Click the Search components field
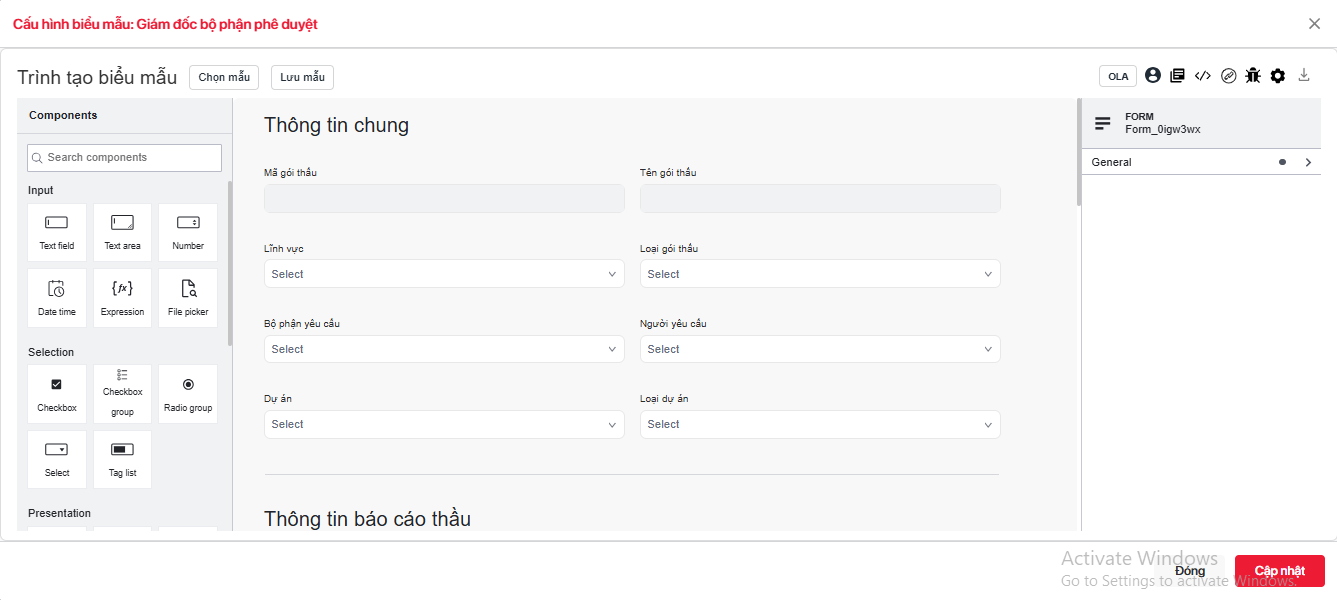 [x=125, y=158]
